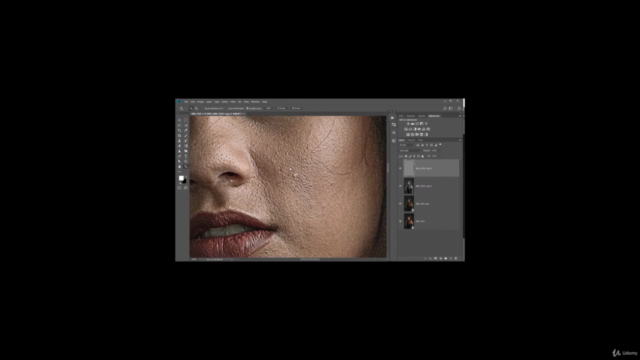
Task: Select the Gradient tool
Action: coord(186,146)
